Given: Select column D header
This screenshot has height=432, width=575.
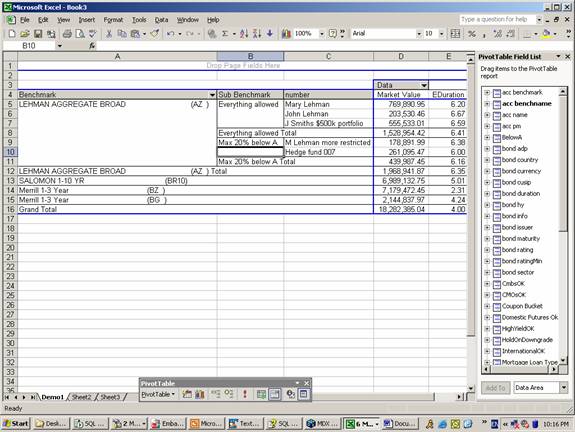Looking at the screenshot, I should pos(401,56).
